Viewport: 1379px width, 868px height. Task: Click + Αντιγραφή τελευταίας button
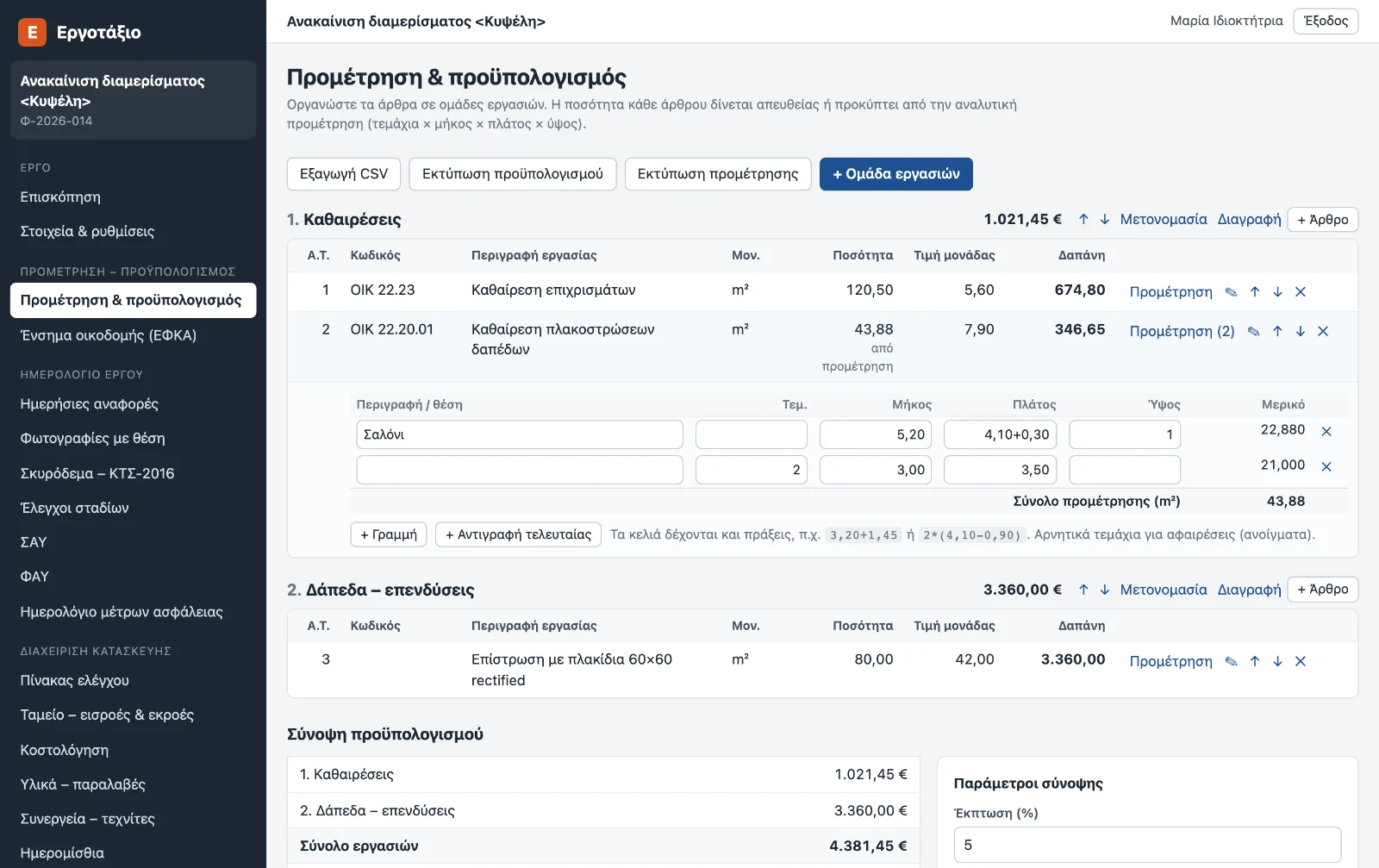click(x=518, y=534)
